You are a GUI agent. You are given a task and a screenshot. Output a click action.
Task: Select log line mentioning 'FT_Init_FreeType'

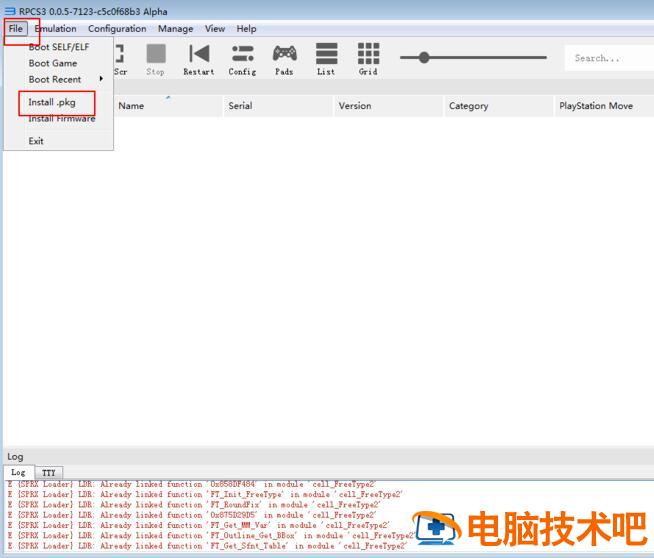tap(205, 494)
